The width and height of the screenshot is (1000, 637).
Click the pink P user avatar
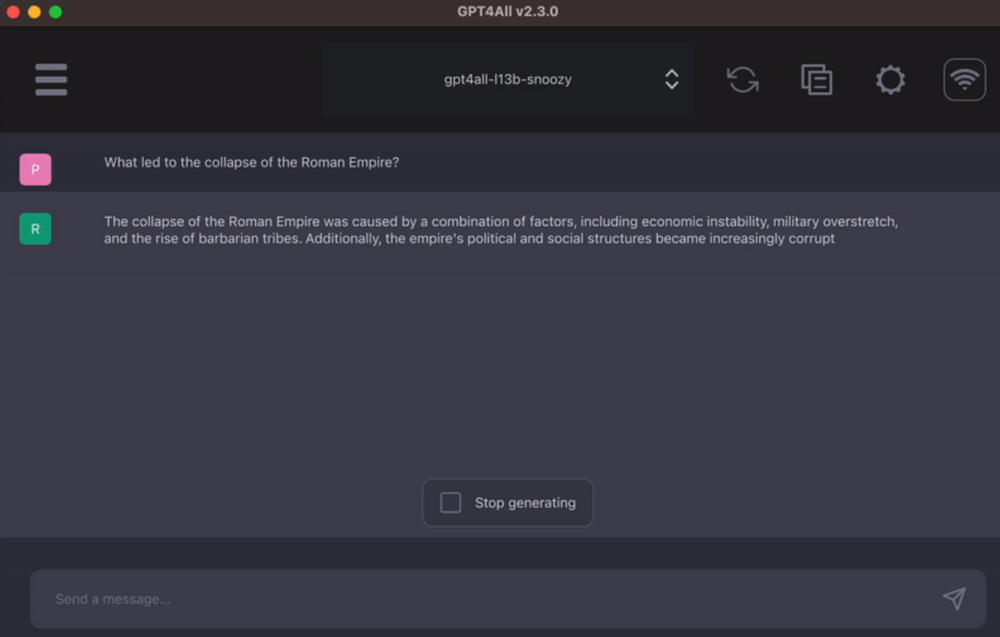[35, 170]
